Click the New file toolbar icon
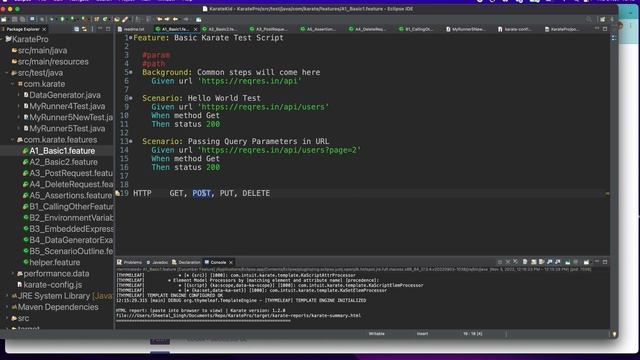 [x=4, y=19]
